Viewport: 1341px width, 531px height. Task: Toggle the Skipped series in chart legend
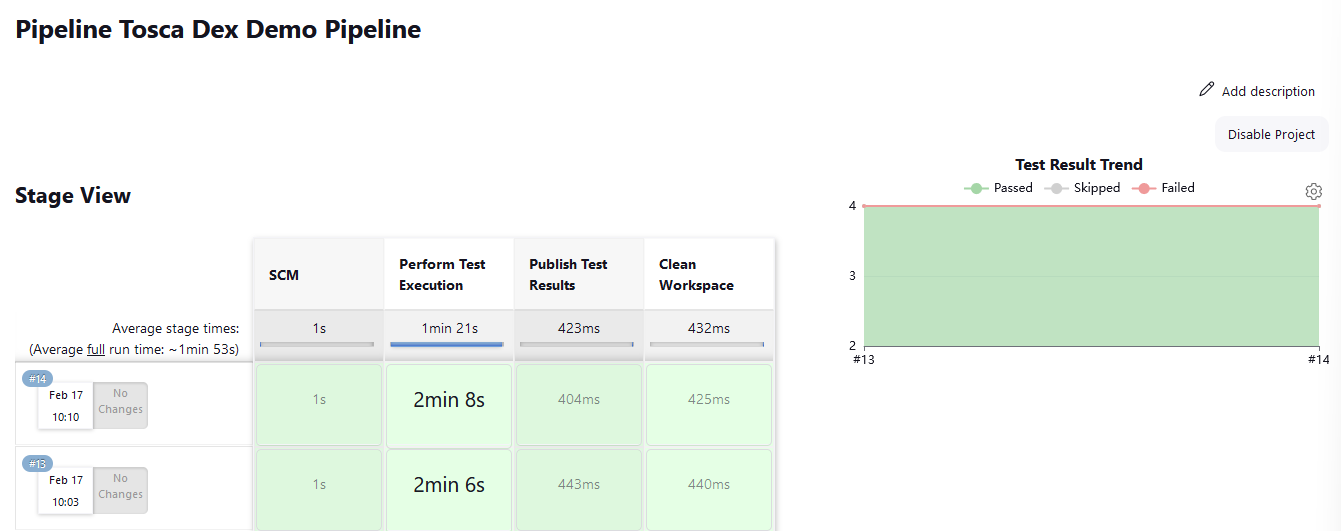(1082, 188)
